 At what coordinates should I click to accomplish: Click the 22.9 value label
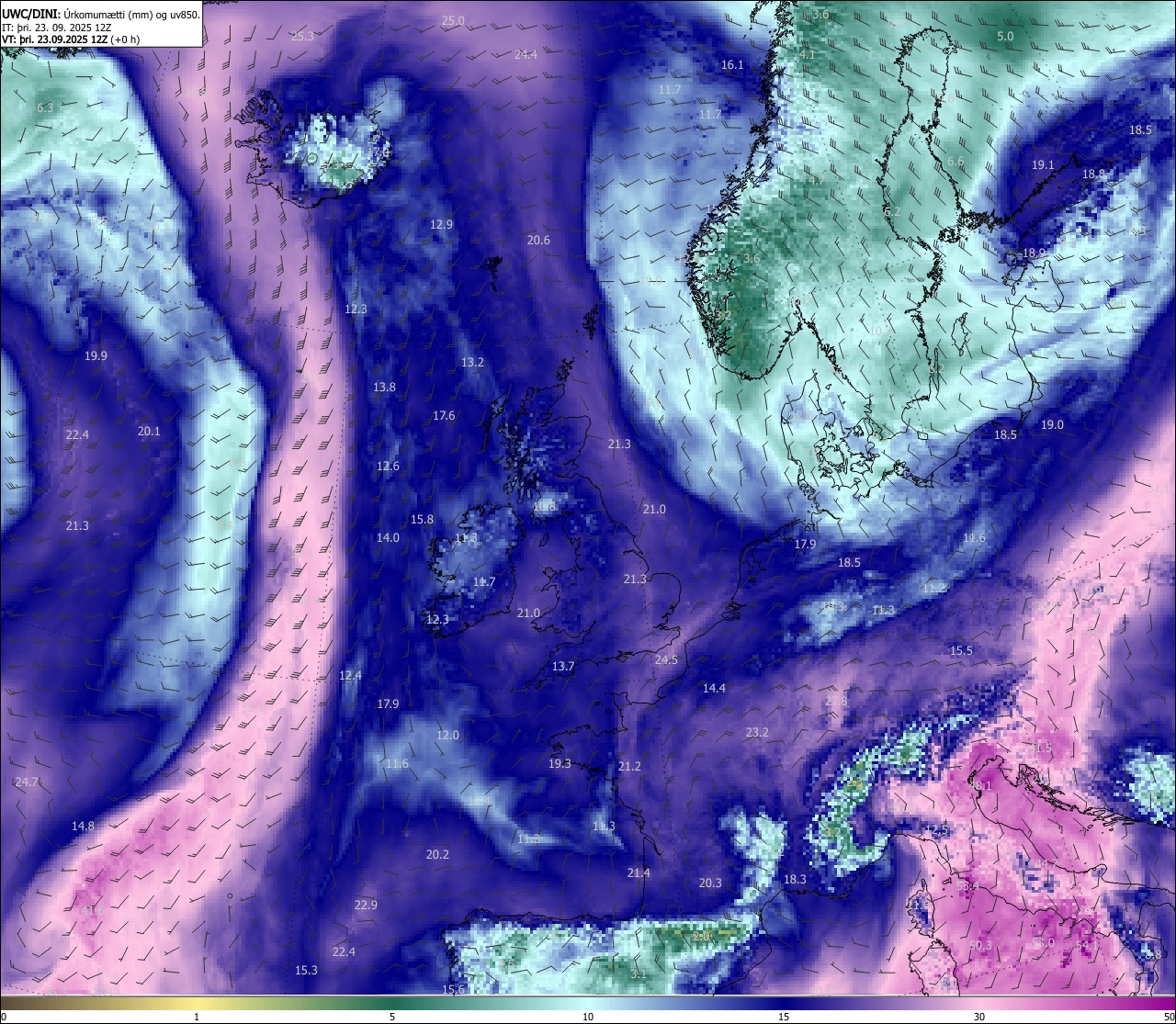pyautogui.click(x=366, y=905)
